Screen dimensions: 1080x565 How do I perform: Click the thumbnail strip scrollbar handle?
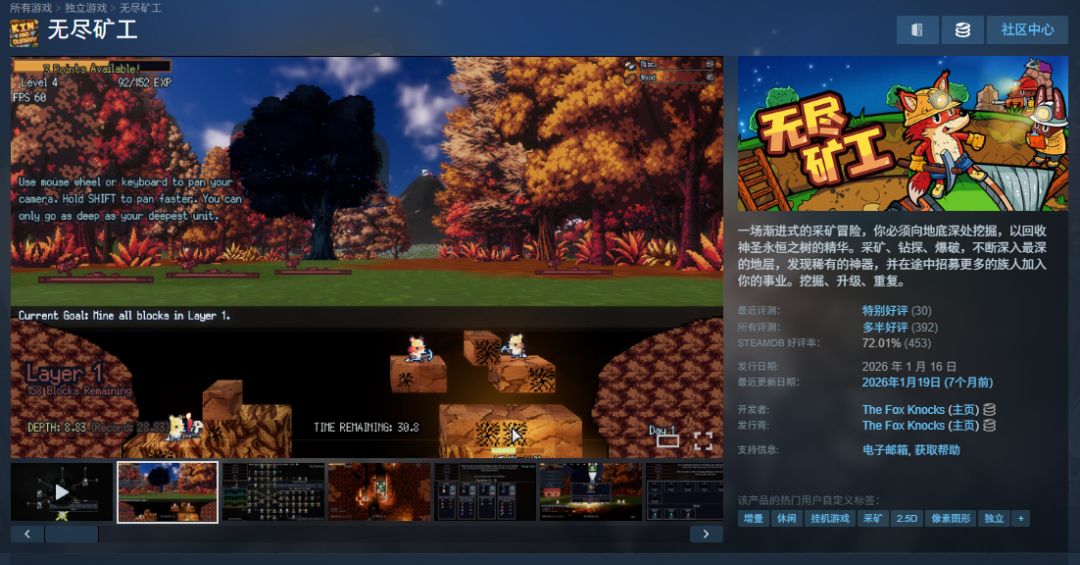tap(72, 534)
